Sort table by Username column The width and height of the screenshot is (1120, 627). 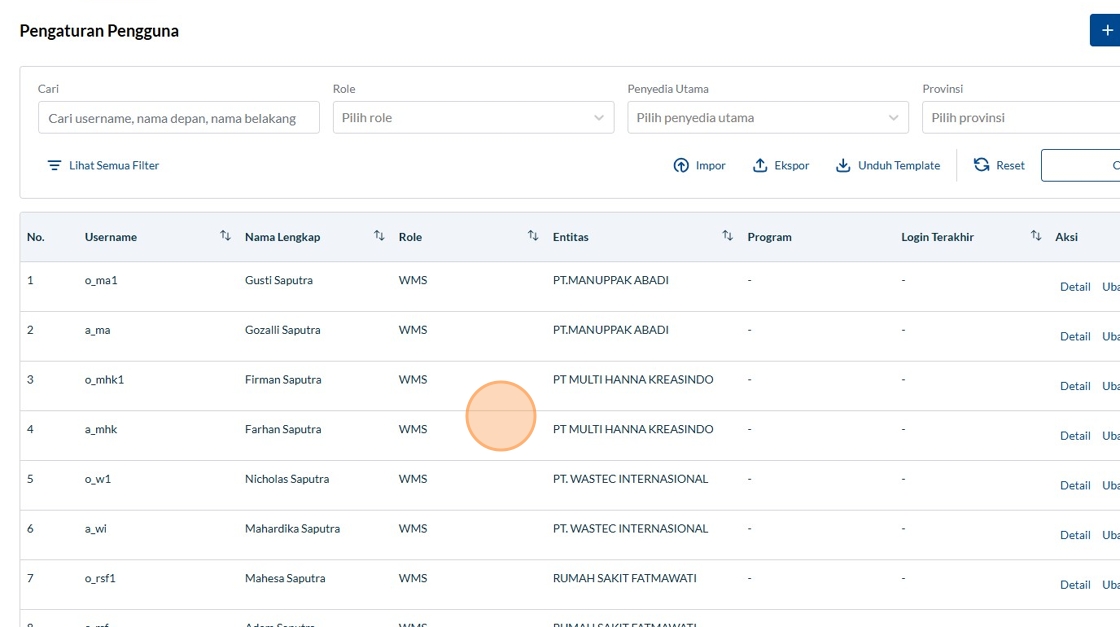[225, 236]
